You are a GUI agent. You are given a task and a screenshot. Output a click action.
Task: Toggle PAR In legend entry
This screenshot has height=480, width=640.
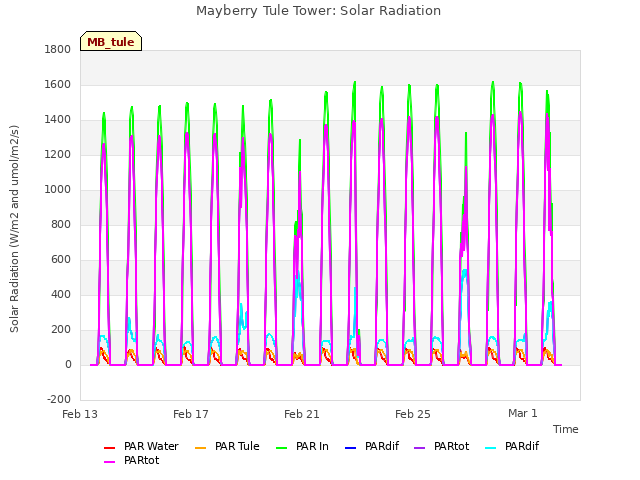click(x=302, y=447)
